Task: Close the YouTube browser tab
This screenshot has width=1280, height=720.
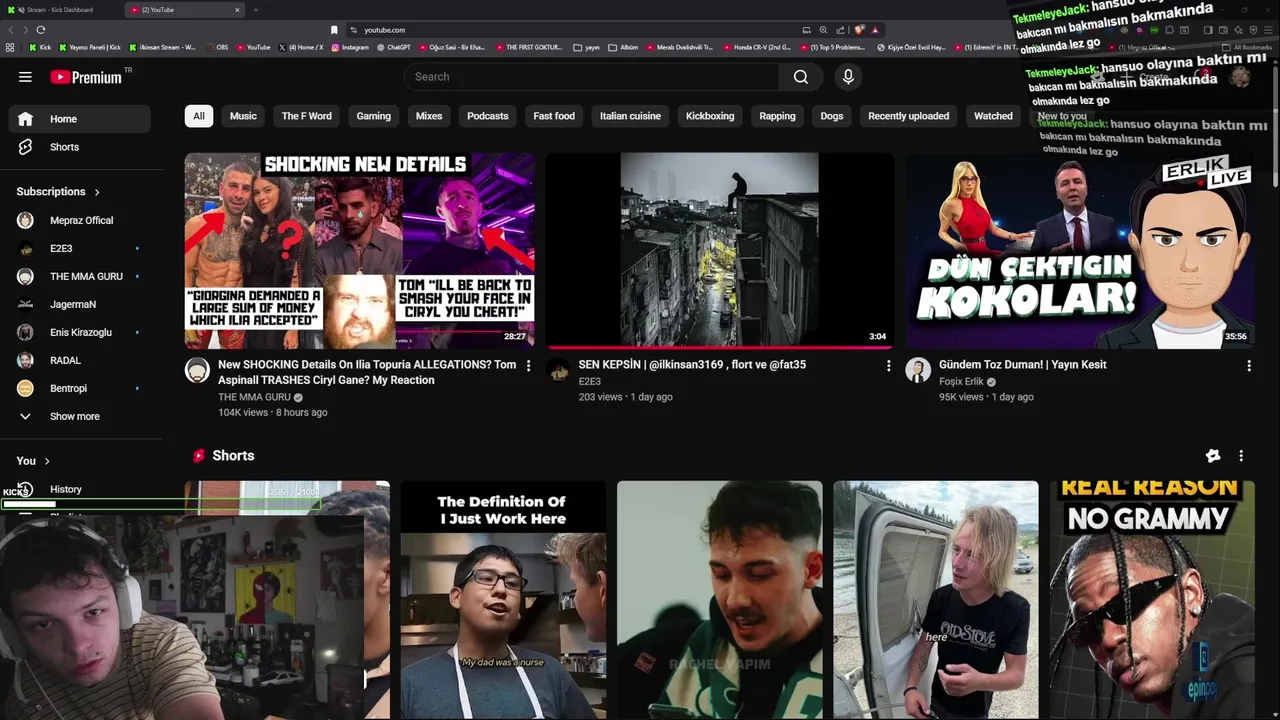Action: (x=237, y=10)
